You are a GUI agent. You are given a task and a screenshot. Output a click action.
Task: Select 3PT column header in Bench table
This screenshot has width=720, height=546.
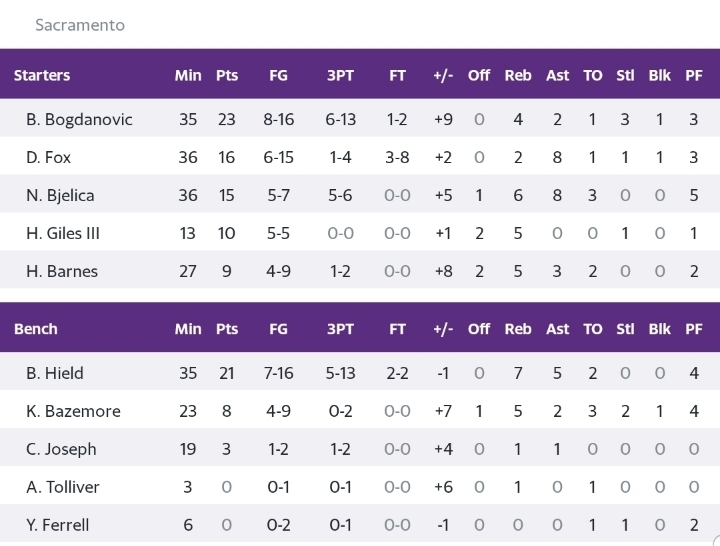(341, 329)
